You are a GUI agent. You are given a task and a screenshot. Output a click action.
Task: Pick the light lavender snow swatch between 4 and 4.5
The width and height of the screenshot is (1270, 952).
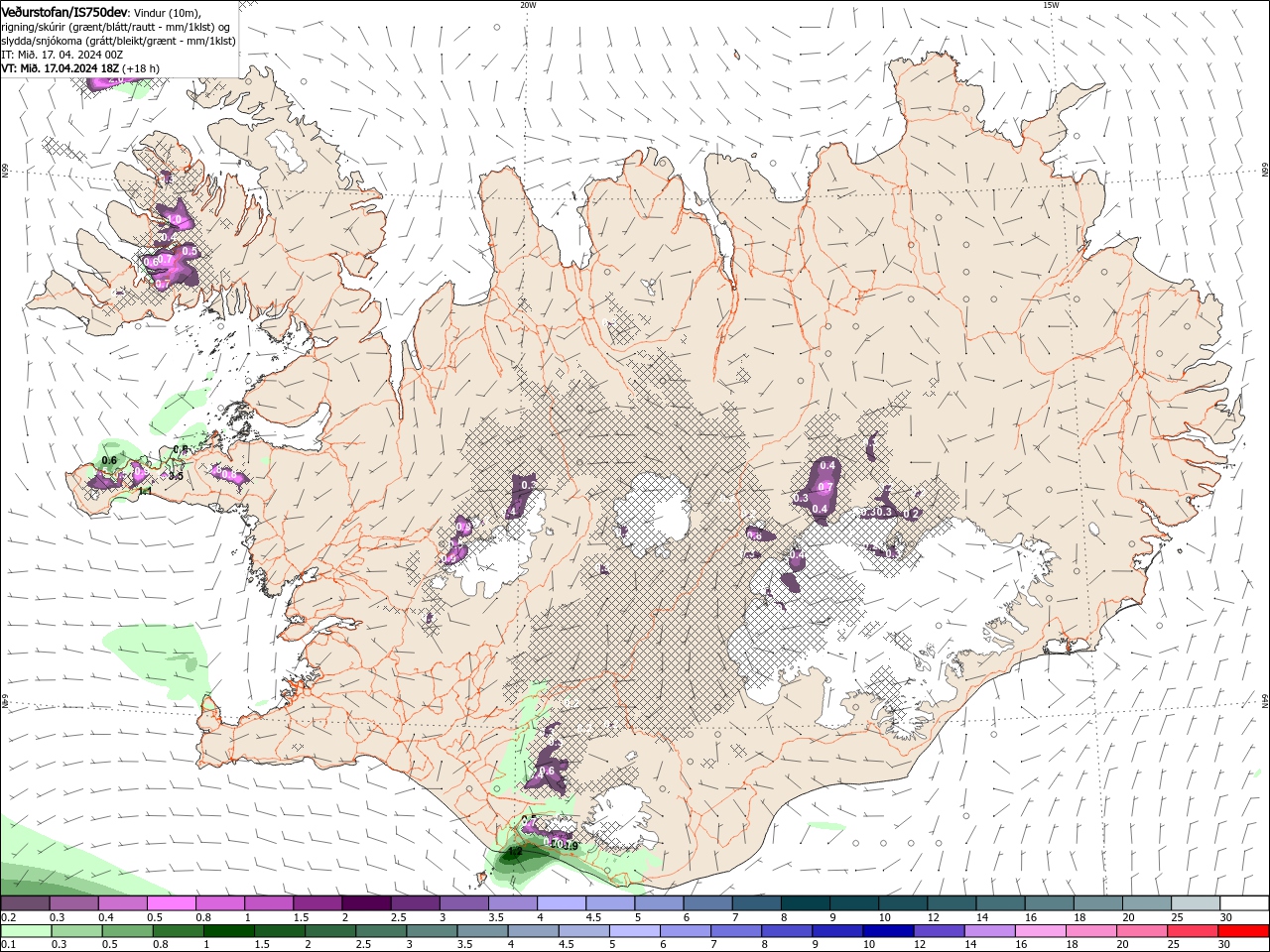tap(562, 903)
